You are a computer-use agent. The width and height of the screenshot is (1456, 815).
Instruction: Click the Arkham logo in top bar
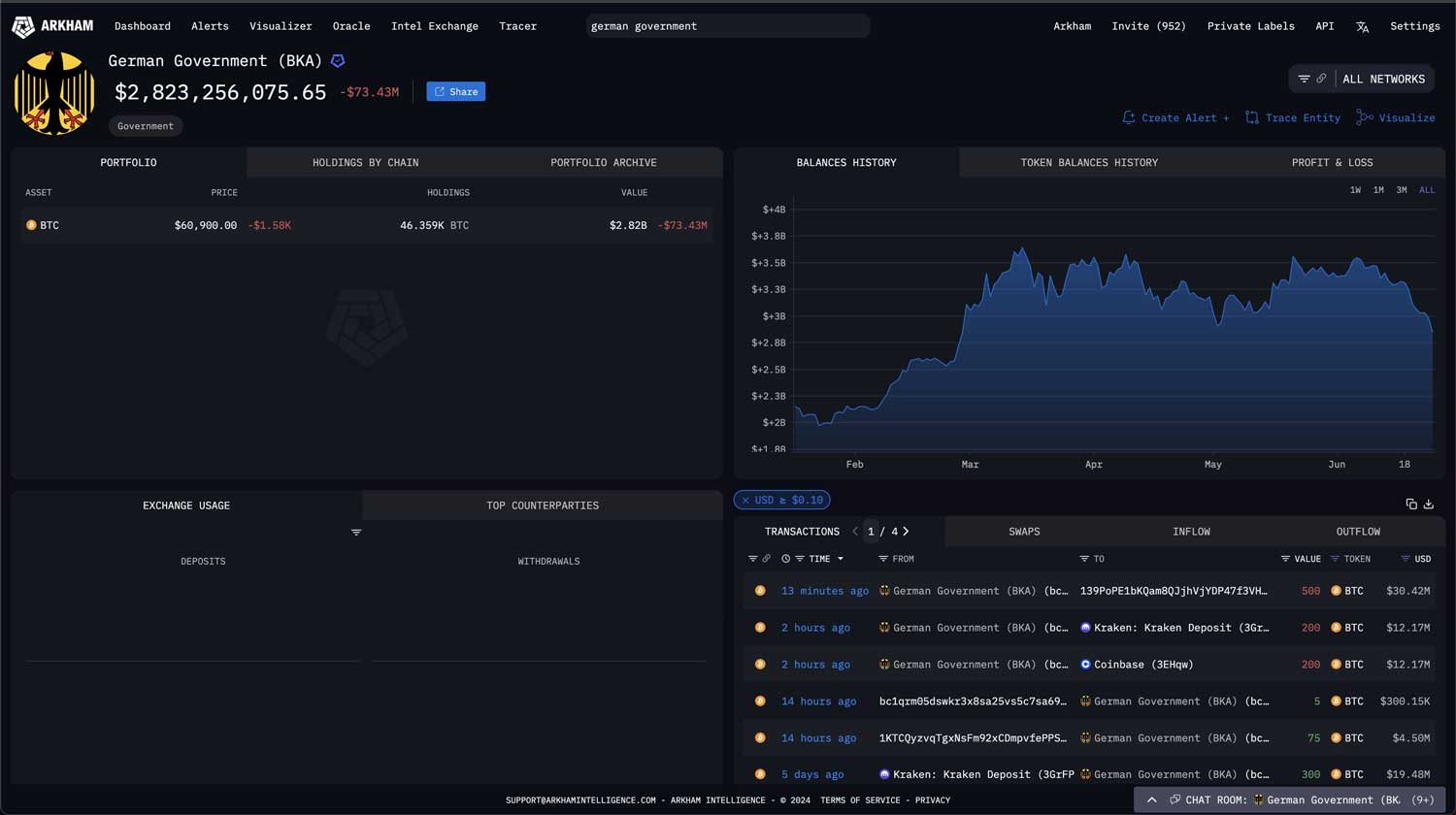click(x=52, y=26)
